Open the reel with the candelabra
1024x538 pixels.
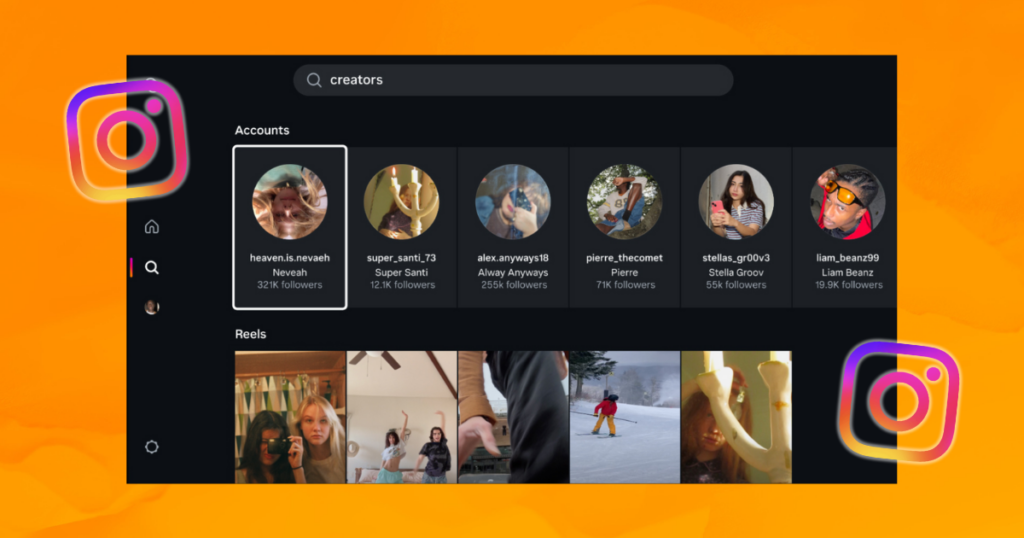click(736, 417)
